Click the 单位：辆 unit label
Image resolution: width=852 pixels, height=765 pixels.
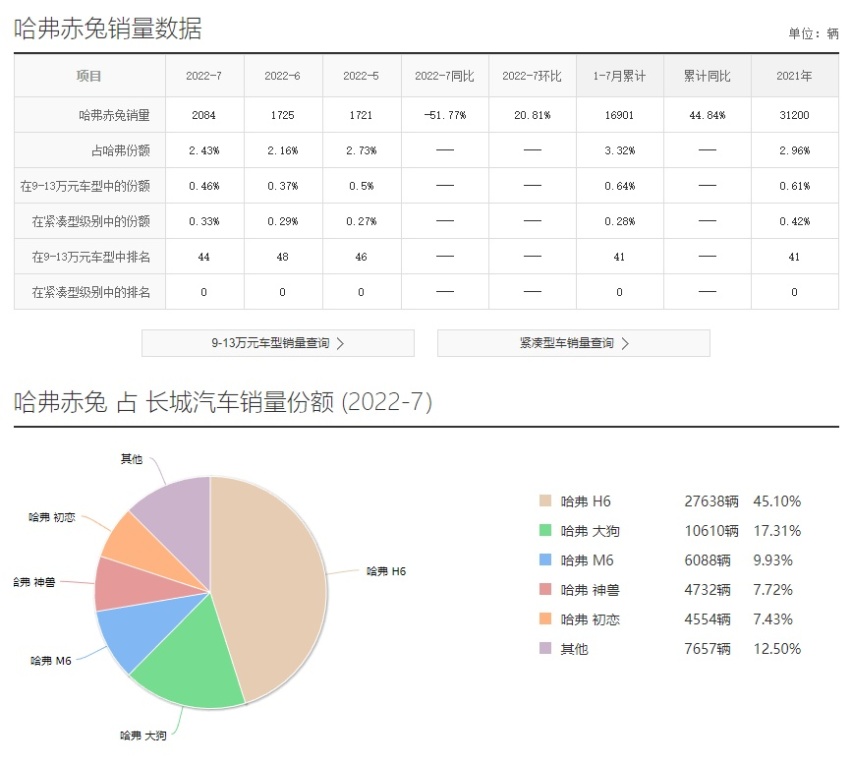coord(813,34)
